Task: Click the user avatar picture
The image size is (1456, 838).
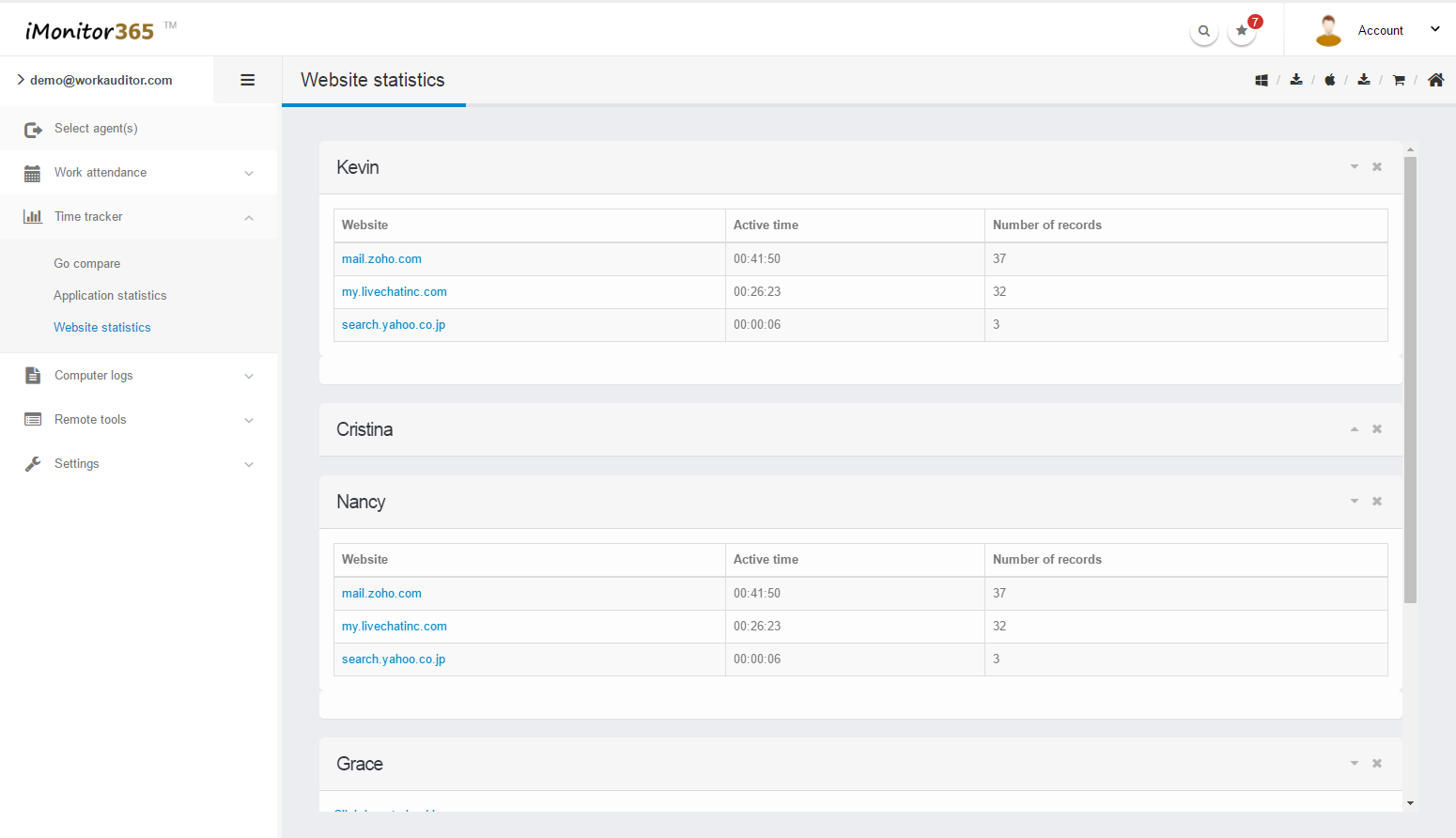Action: [x=1328, y=30]
